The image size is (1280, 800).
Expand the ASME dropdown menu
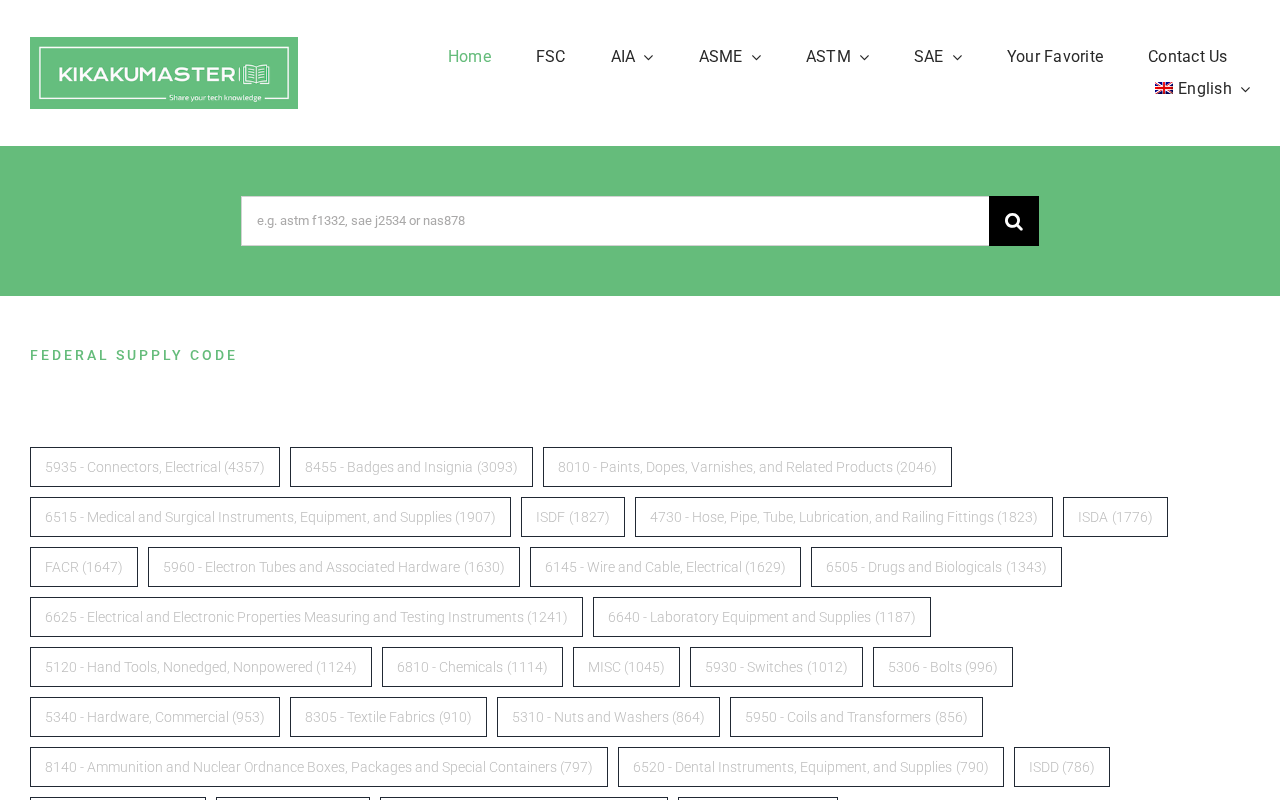coord(730,57)
